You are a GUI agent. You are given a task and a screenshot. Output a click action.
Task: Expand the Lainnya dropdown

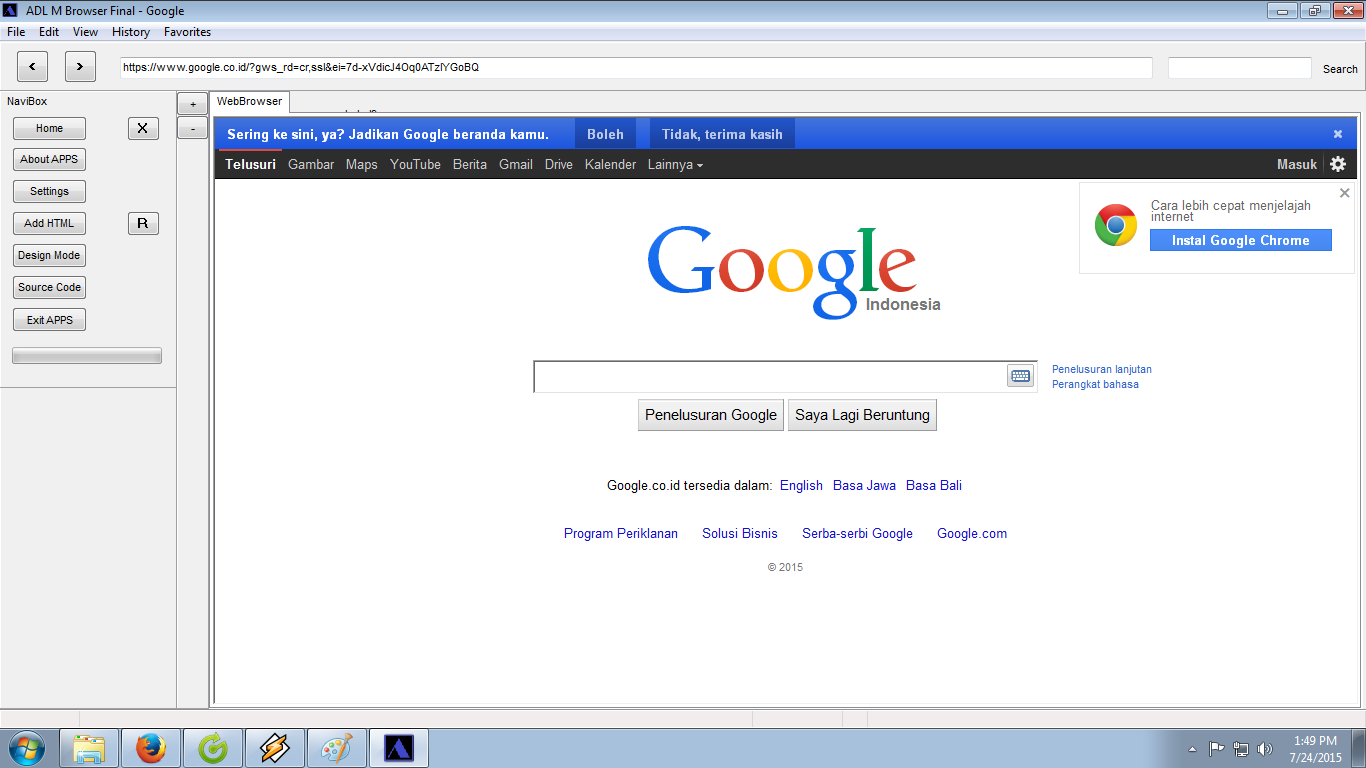[675, 164]
